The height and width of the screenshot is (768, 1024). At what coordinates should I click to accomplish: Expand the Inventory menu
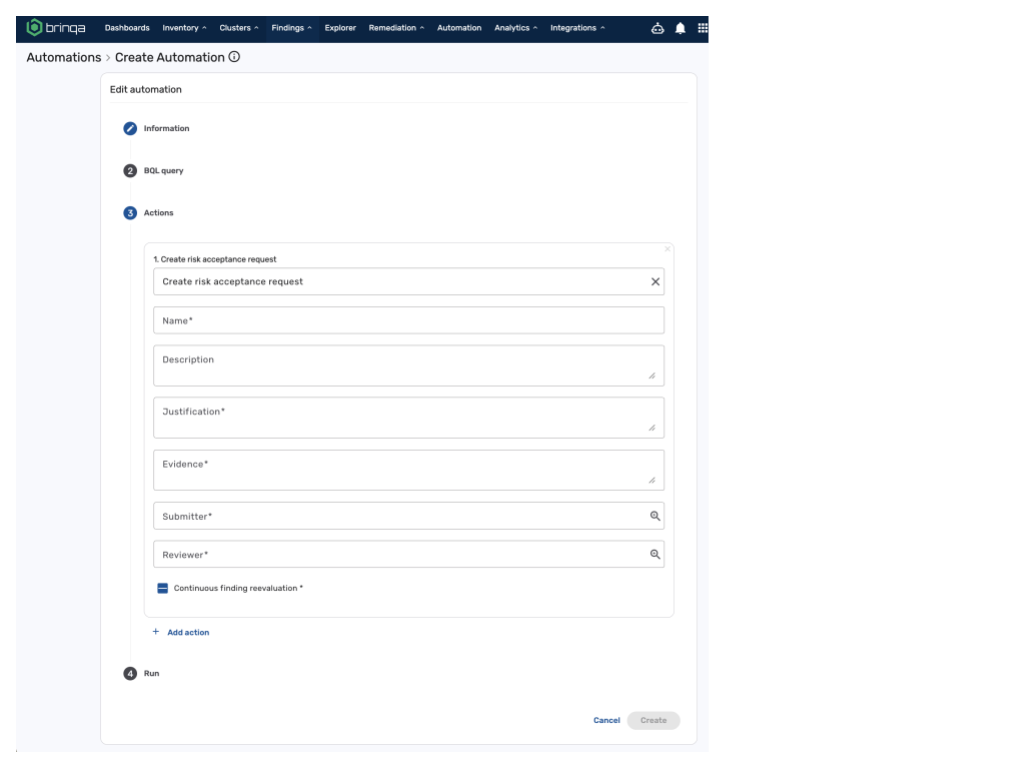(x=184, y=28)
